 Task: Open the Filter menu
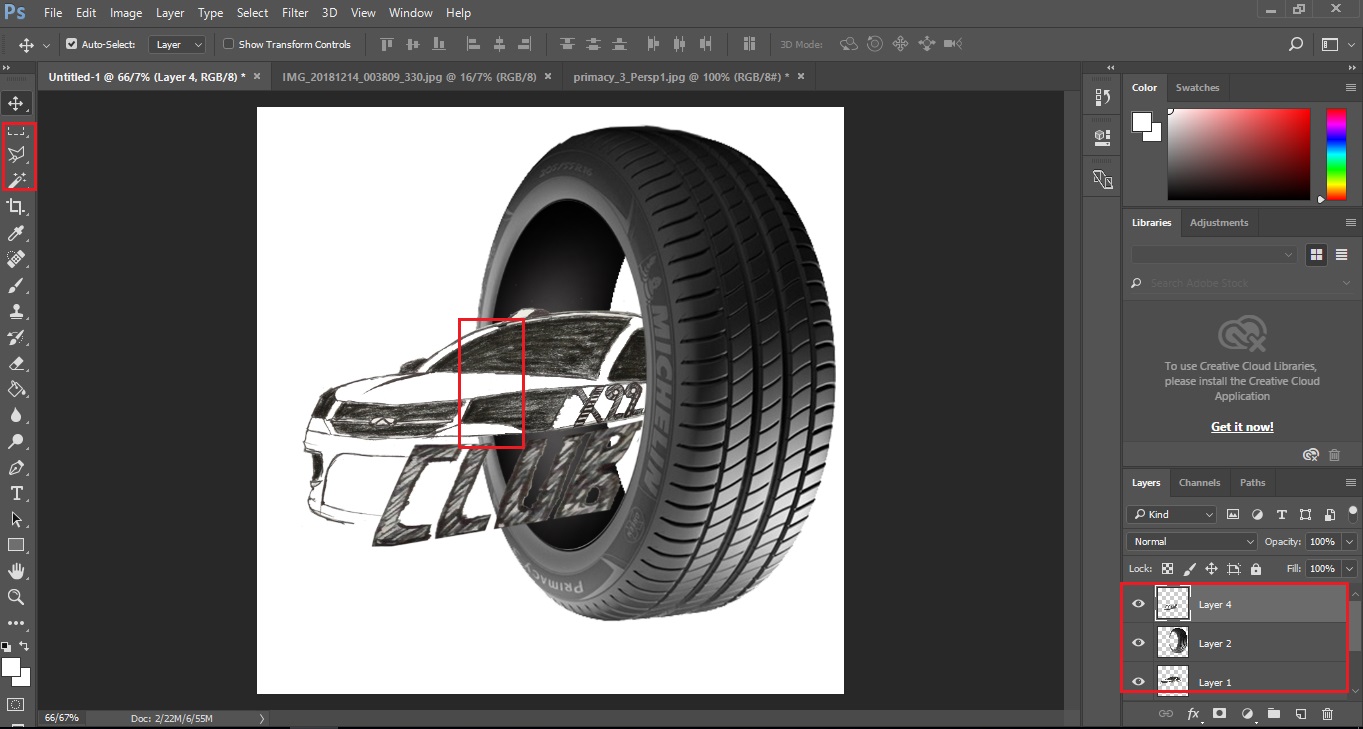(x=295, y=13)
